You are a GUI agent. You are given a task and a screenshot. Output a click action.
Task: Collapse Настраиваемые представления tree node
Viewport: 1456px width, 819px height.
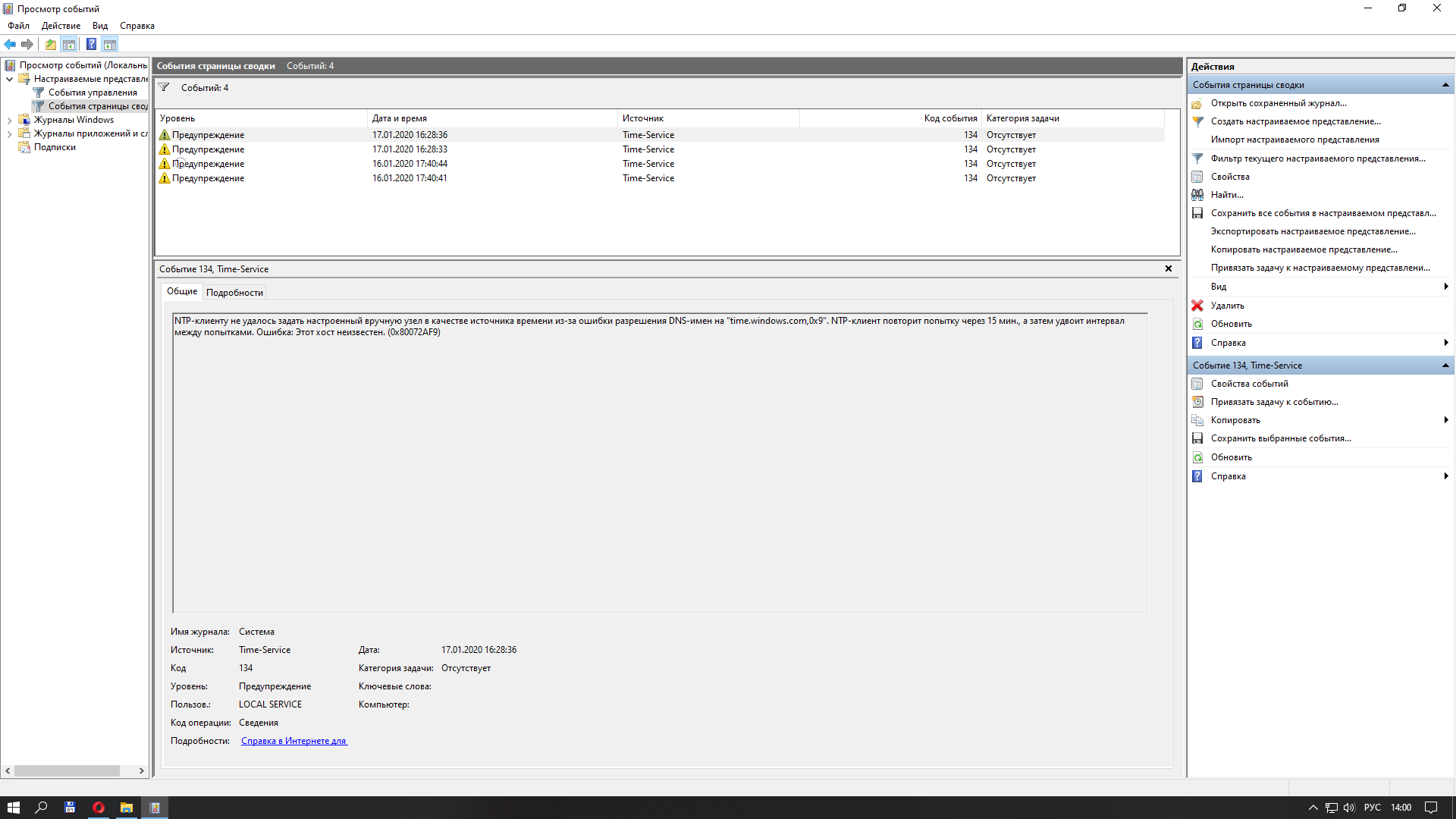coord(9,79)
